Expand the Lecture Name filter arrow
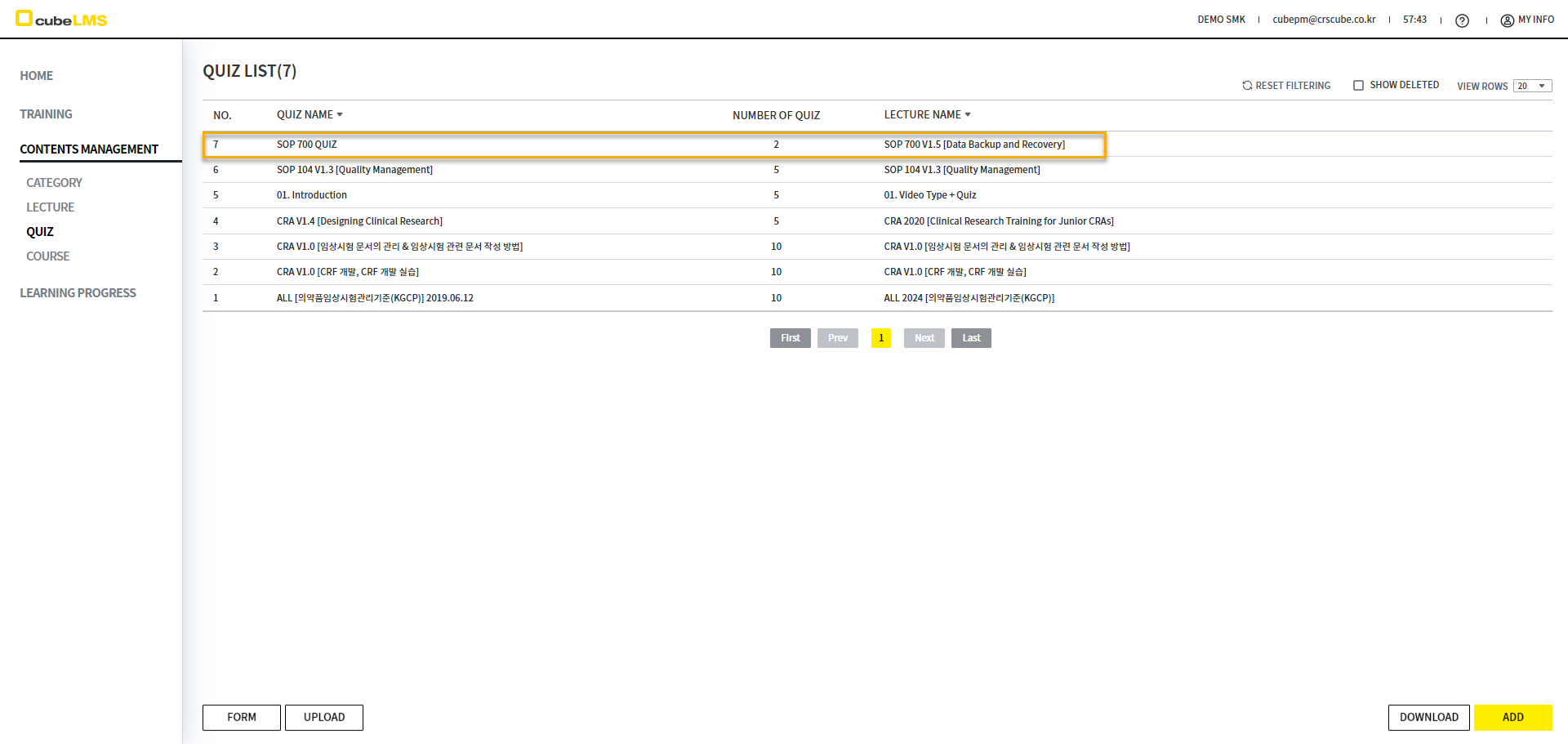 tap(968, 114)
